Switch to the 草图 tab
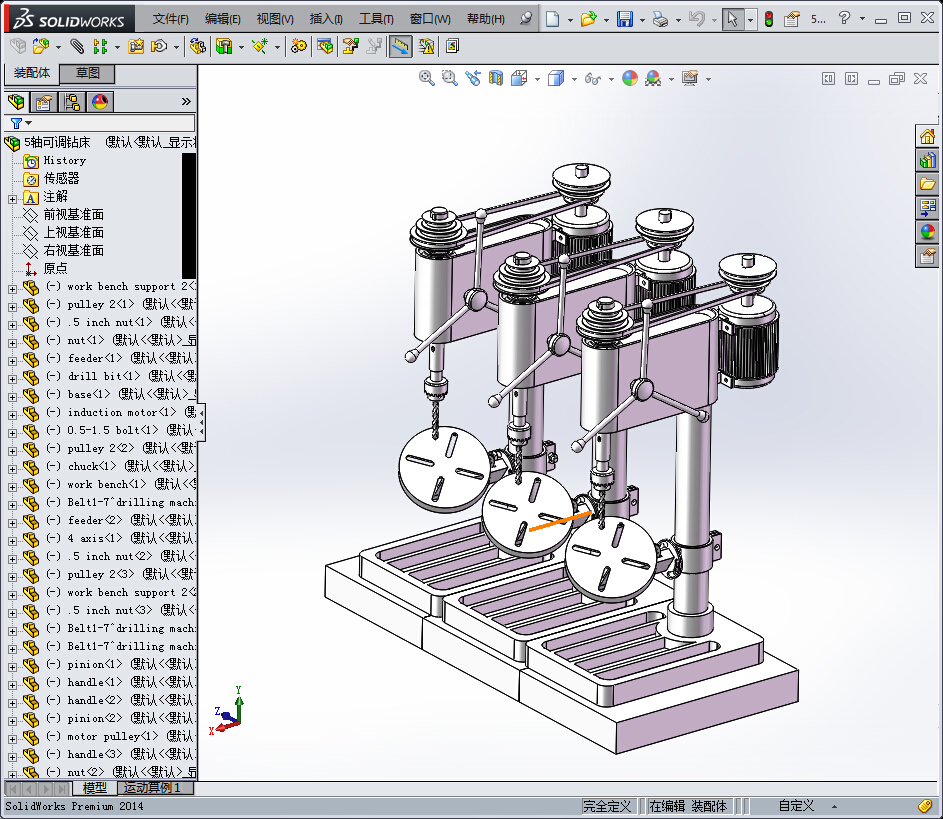The height and width of the screenshot is (819, 943). [88, 74]
